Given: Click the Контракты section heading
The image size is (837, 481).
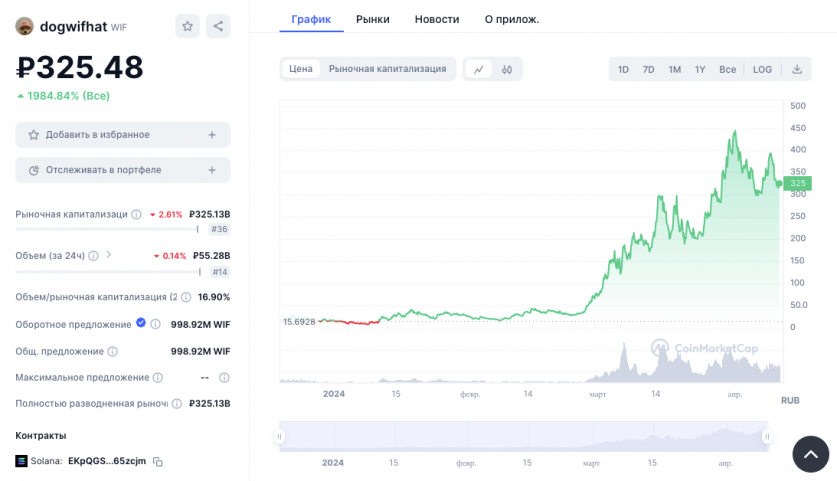Looking at the screenshot, I should click(x=41, y=436).
